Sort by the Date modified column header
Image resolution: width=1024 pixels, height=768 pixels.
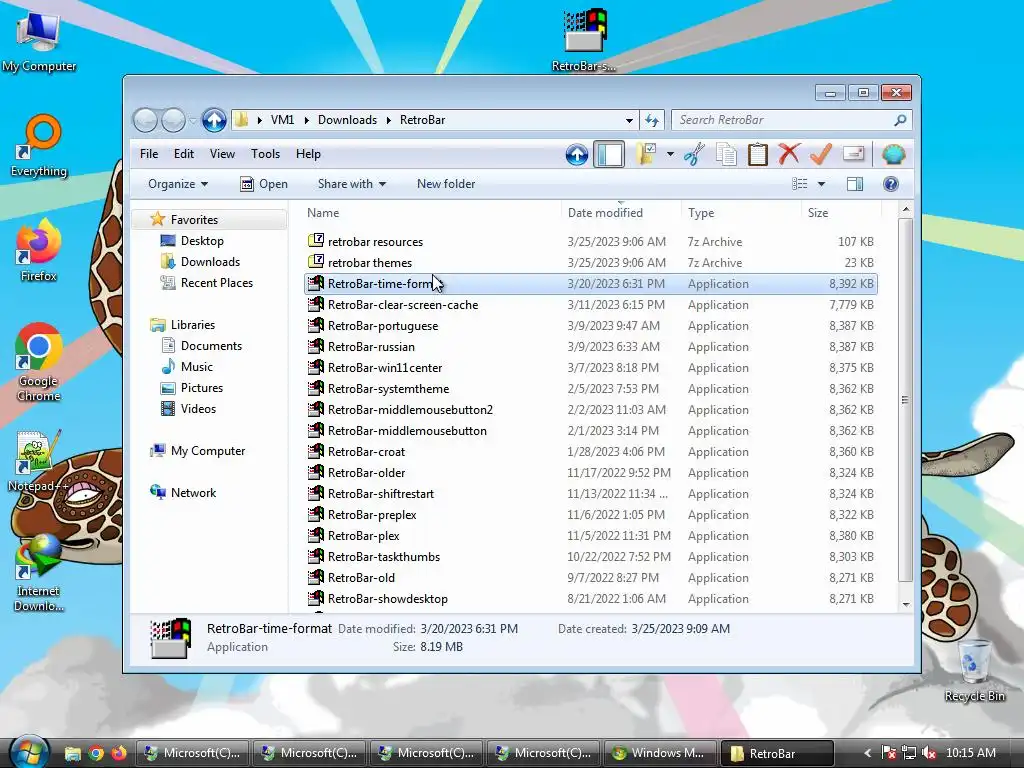pos(605,213)
